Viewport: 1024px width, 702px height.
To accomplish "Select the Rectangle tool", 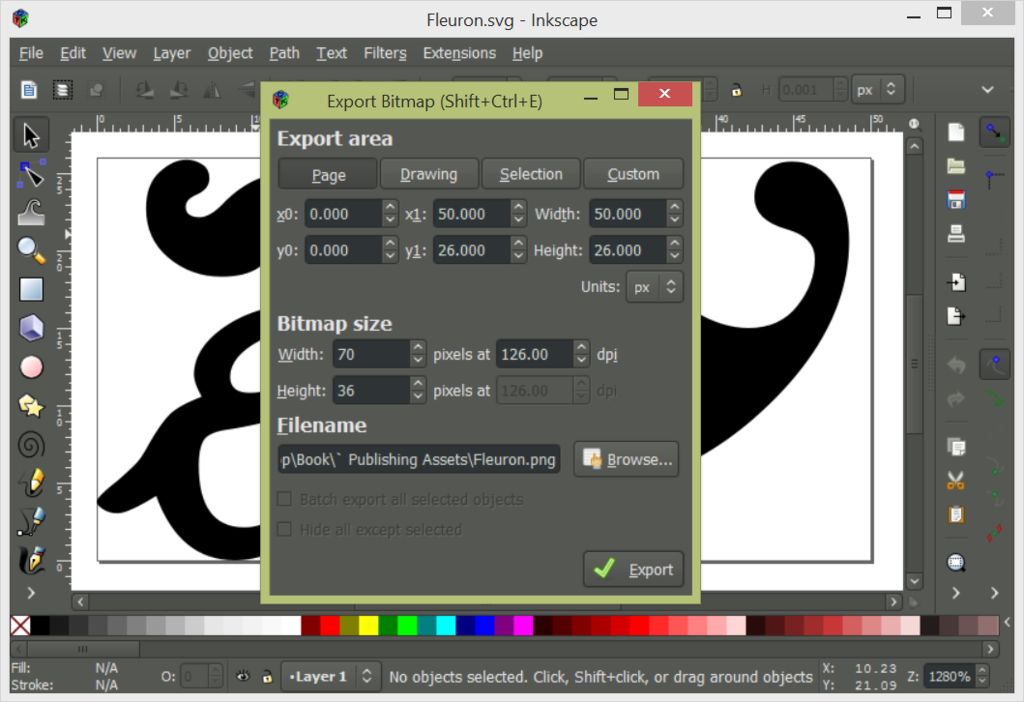I will click(31, 289).
